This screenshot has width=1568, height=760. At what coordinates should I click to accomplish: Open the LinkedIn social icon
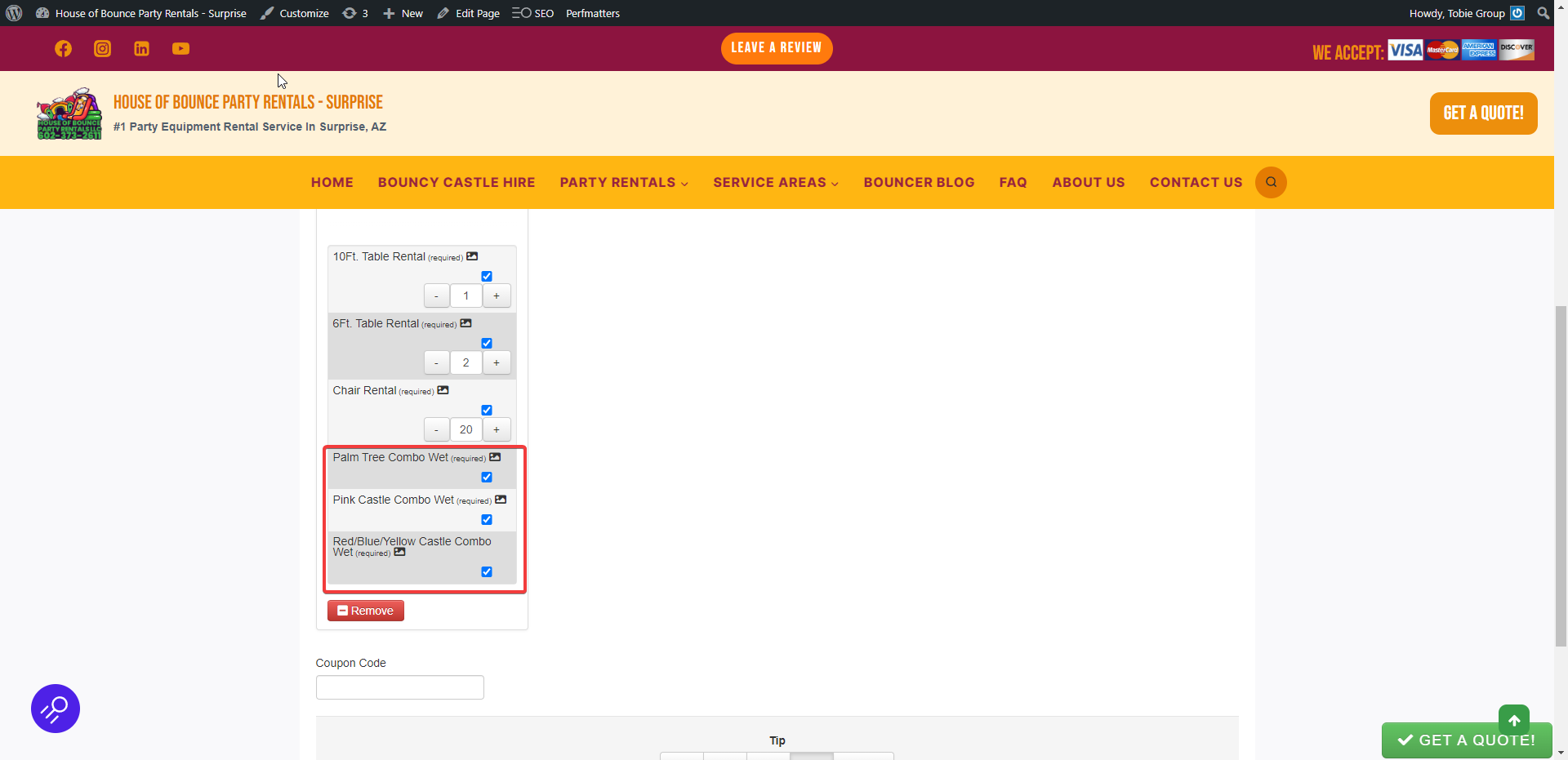click(141, 49)
